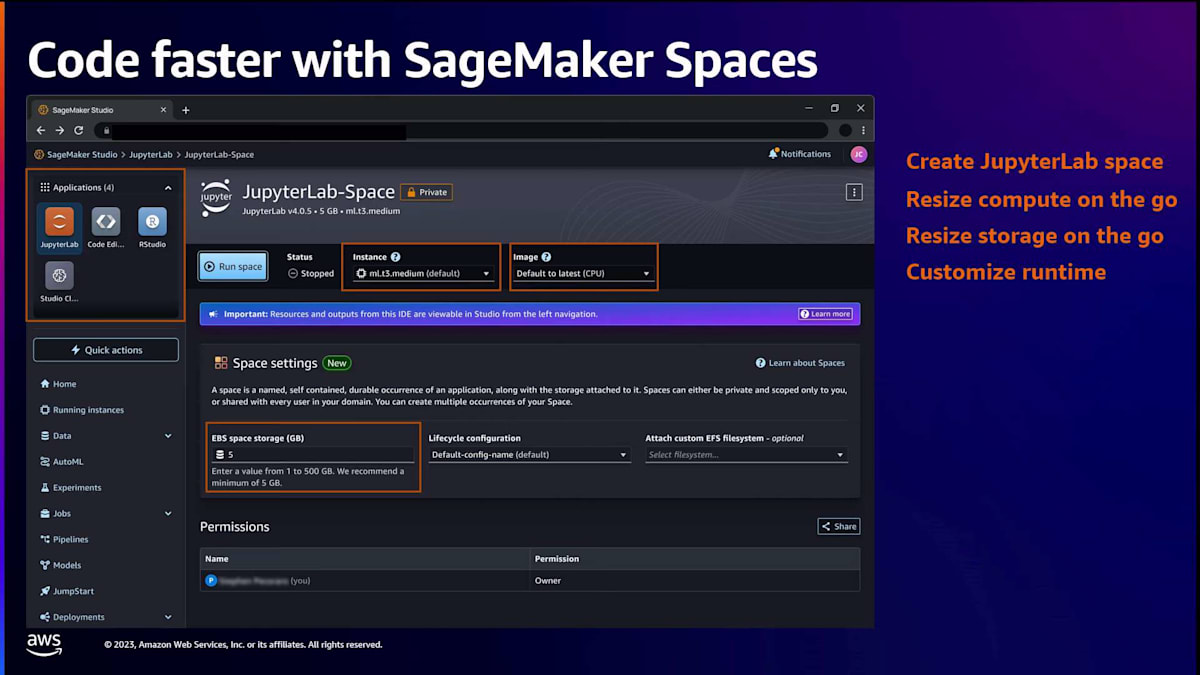Open Notifications bell
This screenshot has width=1200, height=675.
point(773,154)
